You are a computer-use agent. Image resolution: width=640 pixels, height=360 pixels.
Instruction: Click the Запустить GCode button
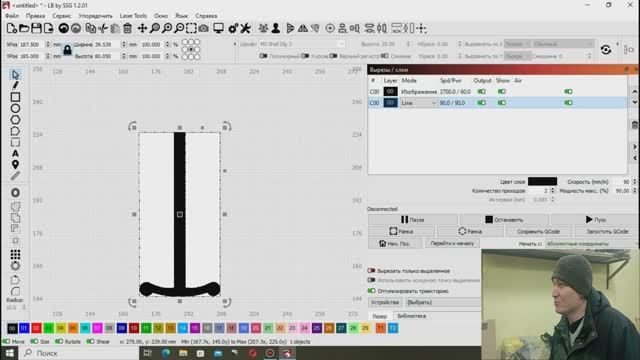[607, 231]
